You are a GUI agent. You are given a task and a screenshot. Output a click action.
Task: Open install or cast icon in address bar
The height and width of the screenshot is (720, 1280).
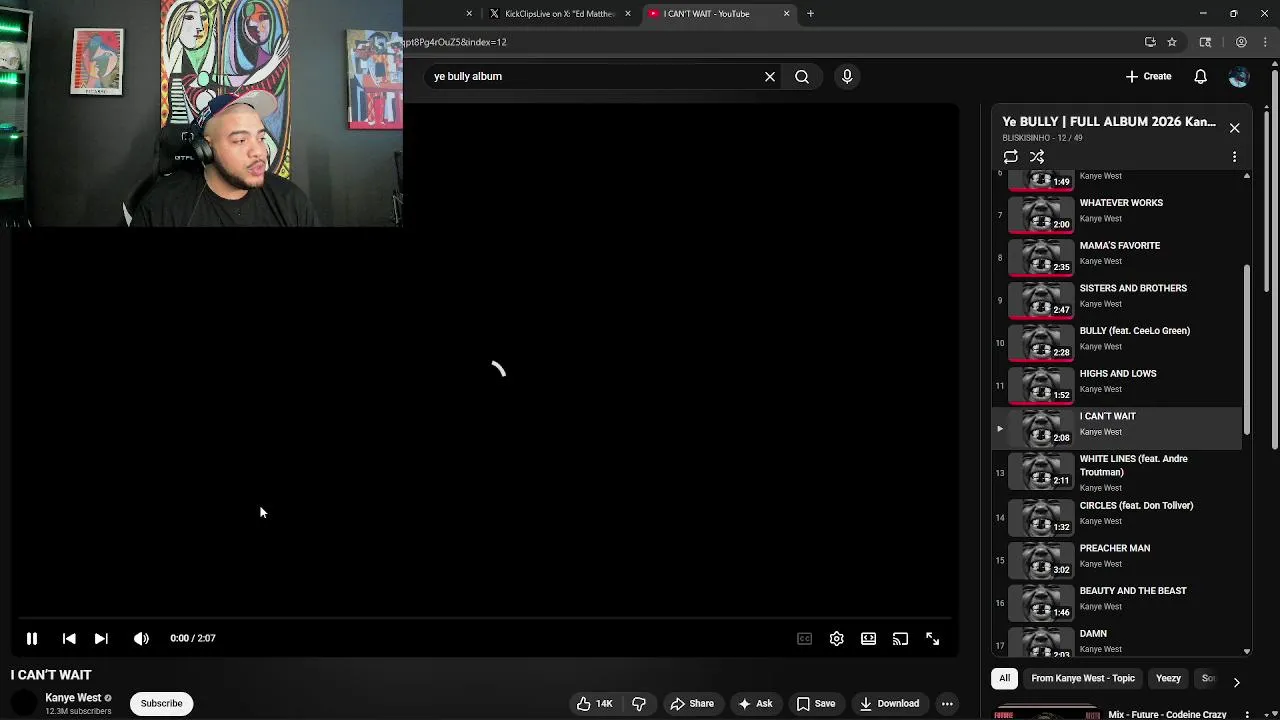[x=1150, y=42]
